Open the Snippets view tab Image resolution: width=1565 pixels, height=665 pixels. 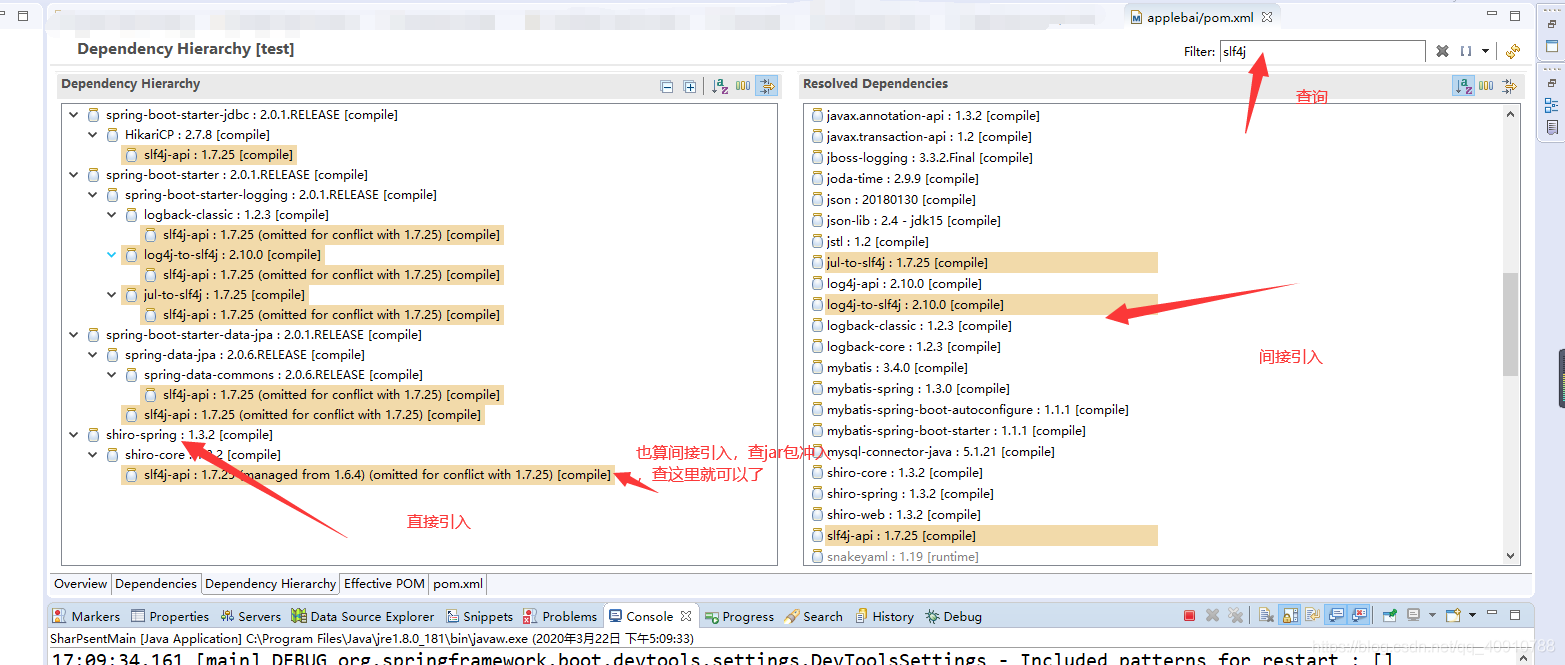479,616
